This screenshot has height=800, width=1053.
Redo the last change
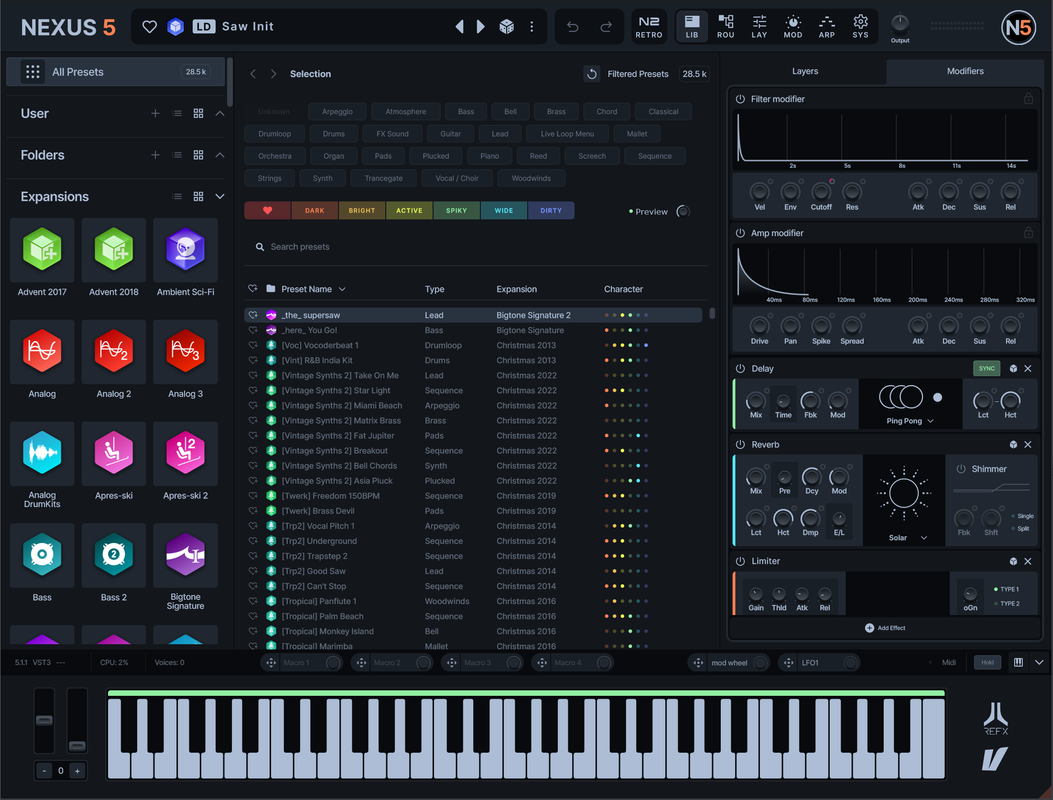coord(606,27)
